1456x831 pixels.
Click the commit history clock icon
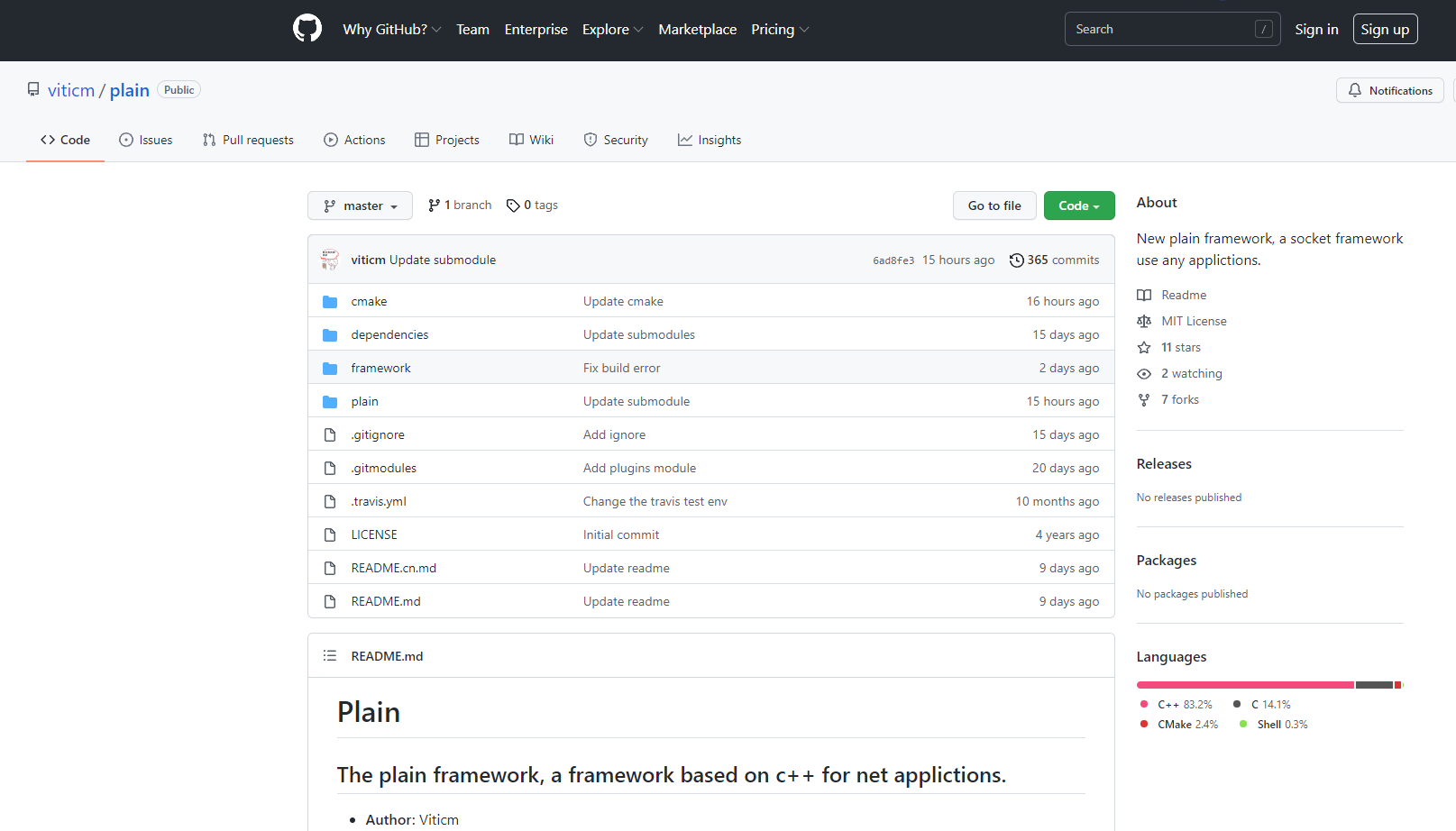point(1016,260)
